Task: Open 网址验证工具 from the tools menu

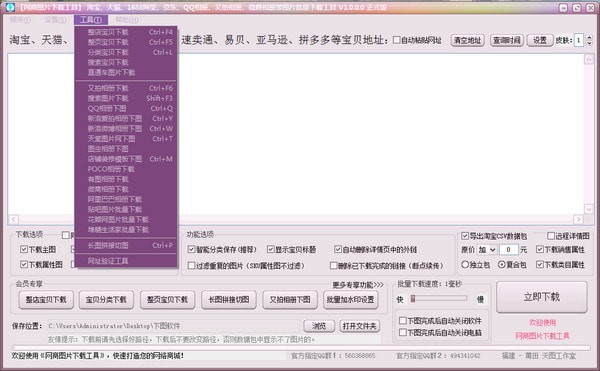Action: 126,261
